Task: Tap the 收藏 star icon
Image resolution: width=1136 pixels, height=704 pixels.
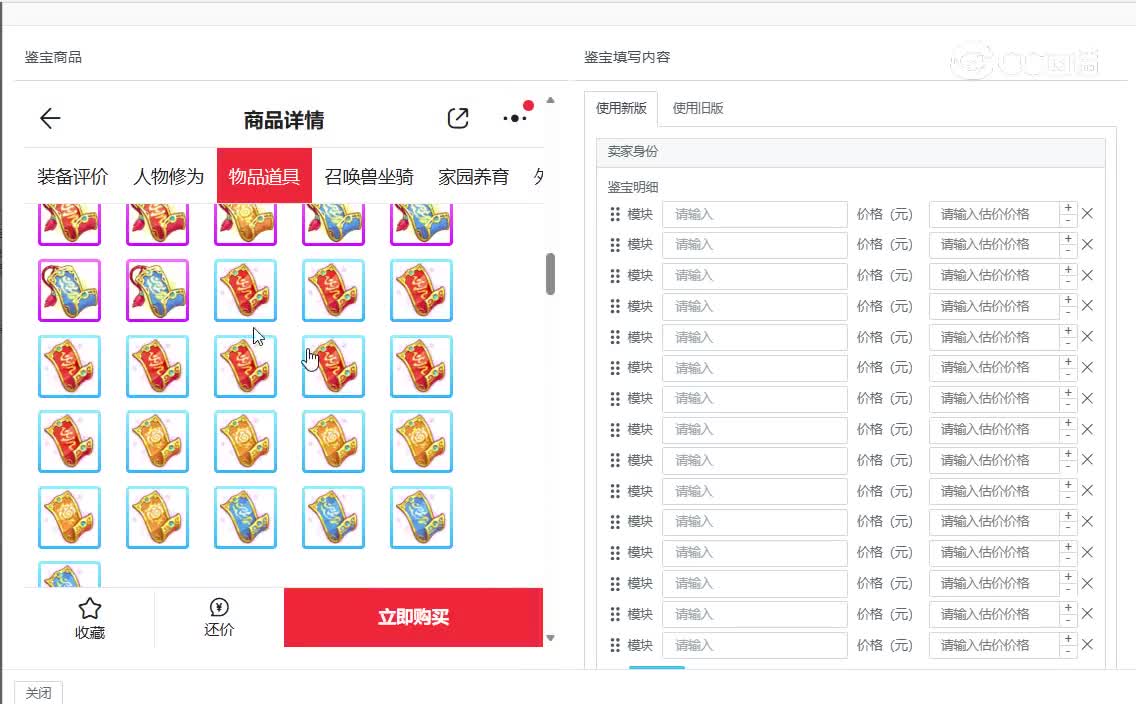Action: coord(90,608)
